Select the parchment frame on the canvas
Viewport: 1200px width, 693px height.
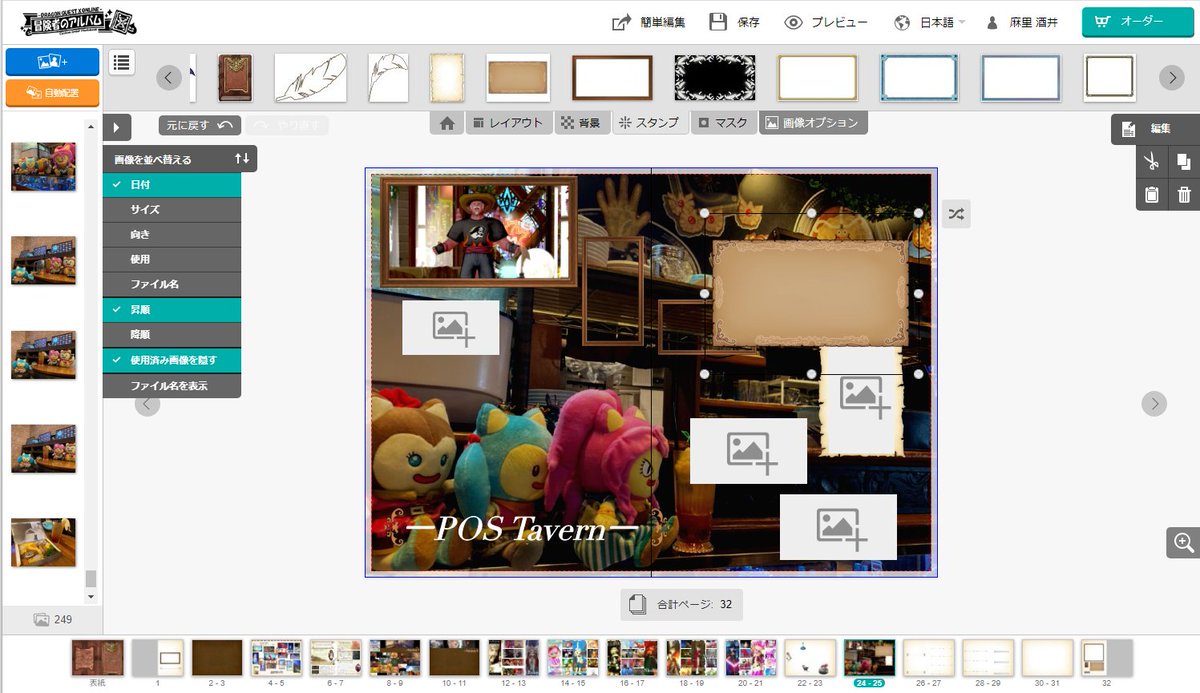(810, 293)
